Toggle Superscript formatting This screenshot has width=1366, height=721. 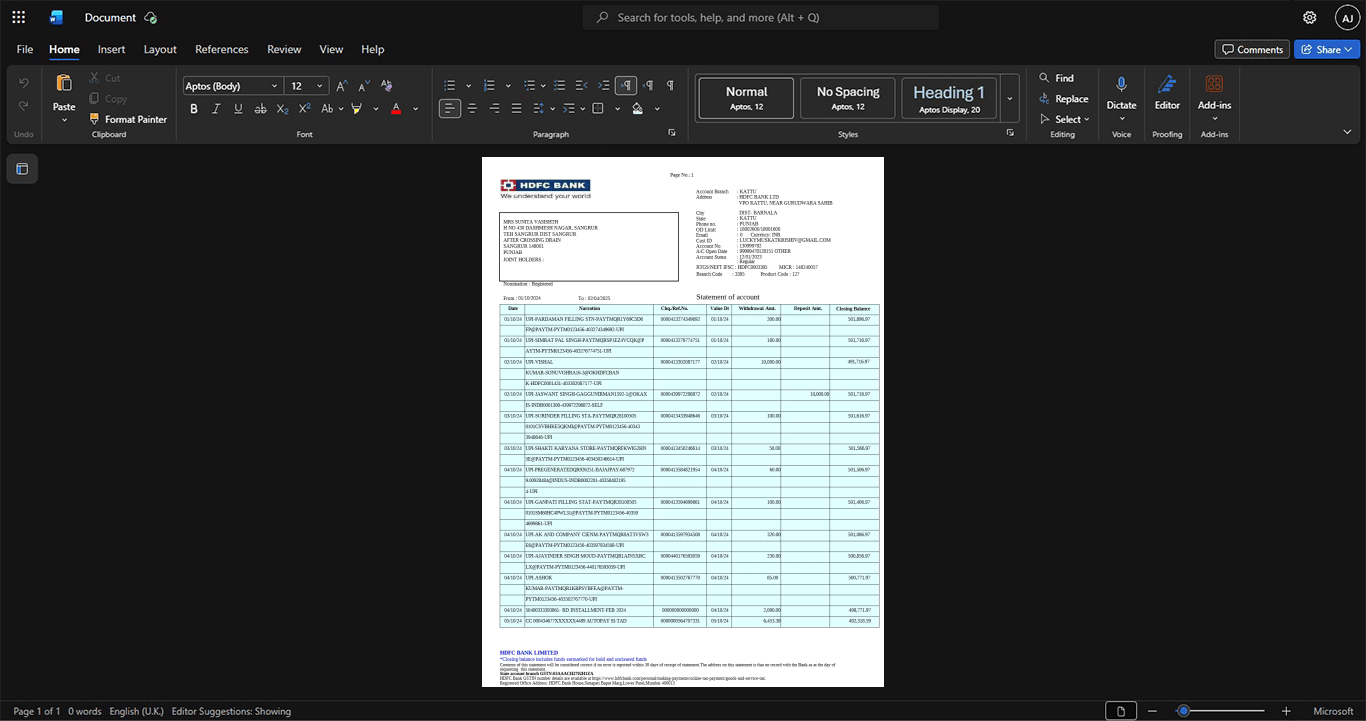pyautogui.click(x=305, y=108)
